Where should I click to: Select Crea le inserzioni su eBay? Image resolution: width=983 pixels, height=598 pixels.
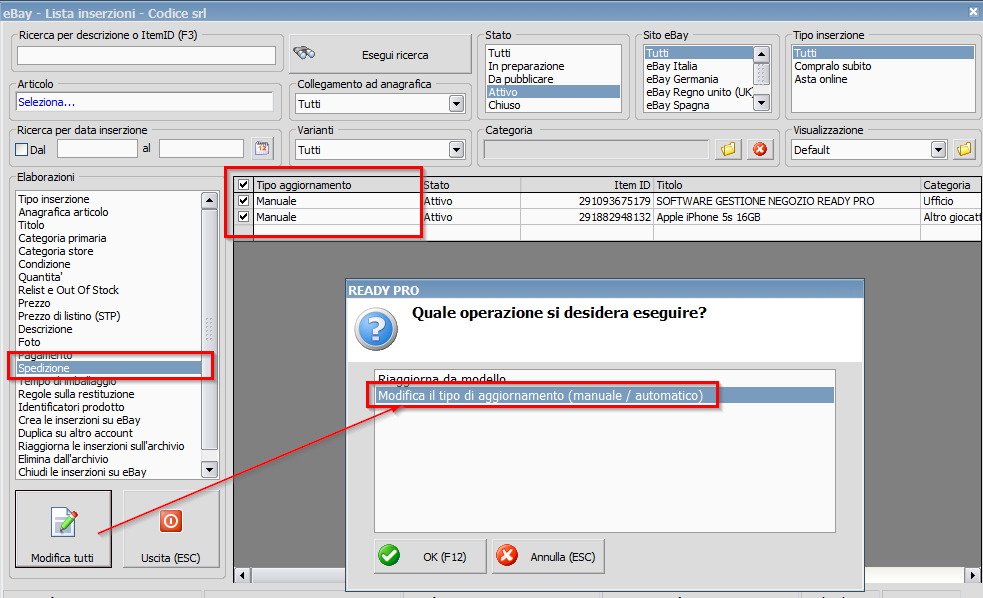pos(109,420)
